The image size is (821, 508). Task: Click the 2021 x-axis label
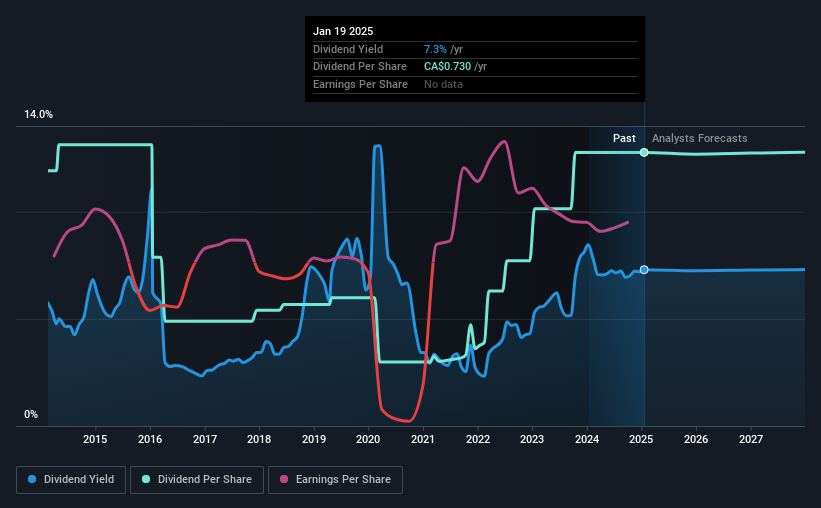[x=423, y=439]
